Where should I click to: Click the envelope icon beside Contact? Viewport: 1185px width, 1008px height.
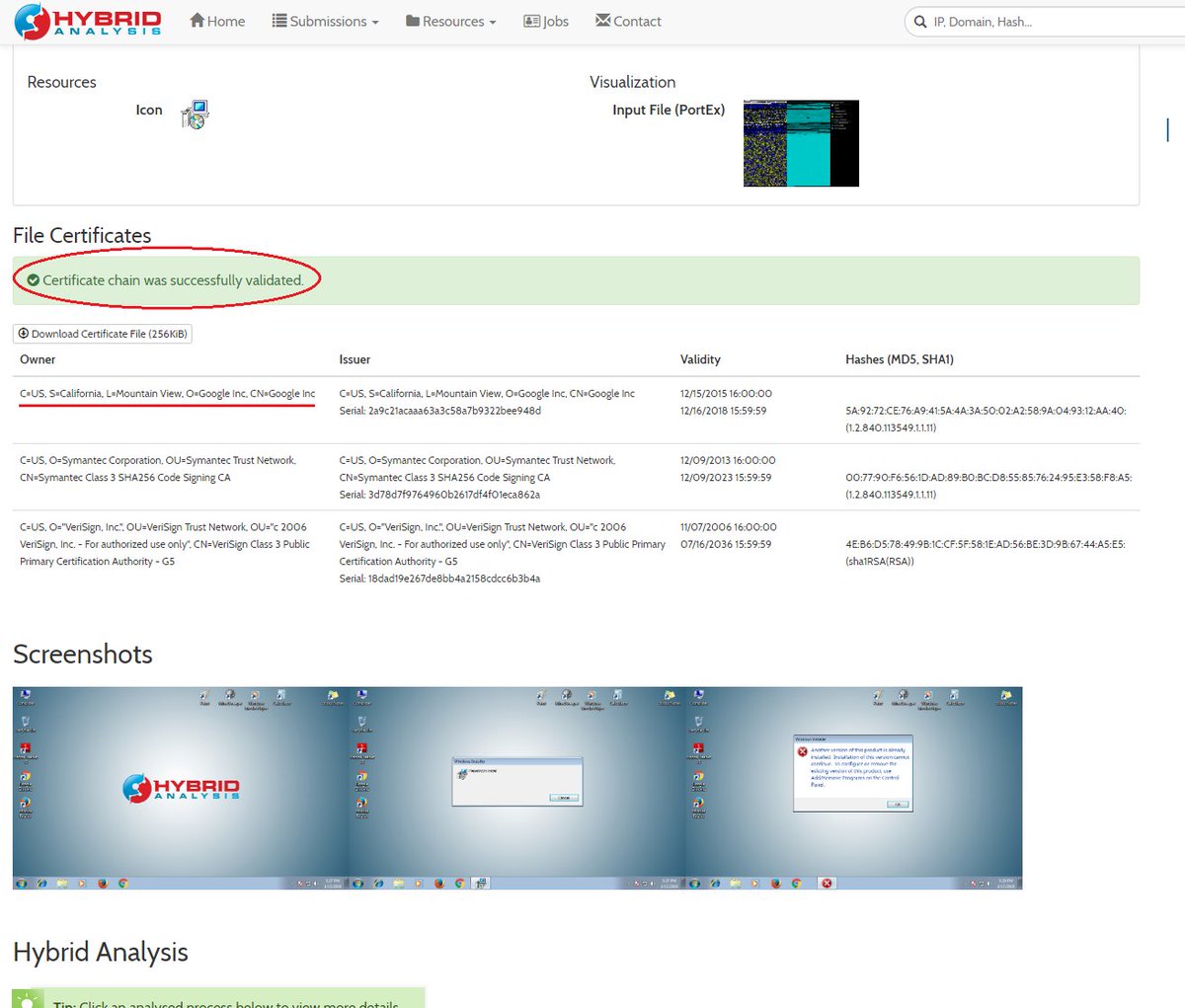(x=602, y=21)
